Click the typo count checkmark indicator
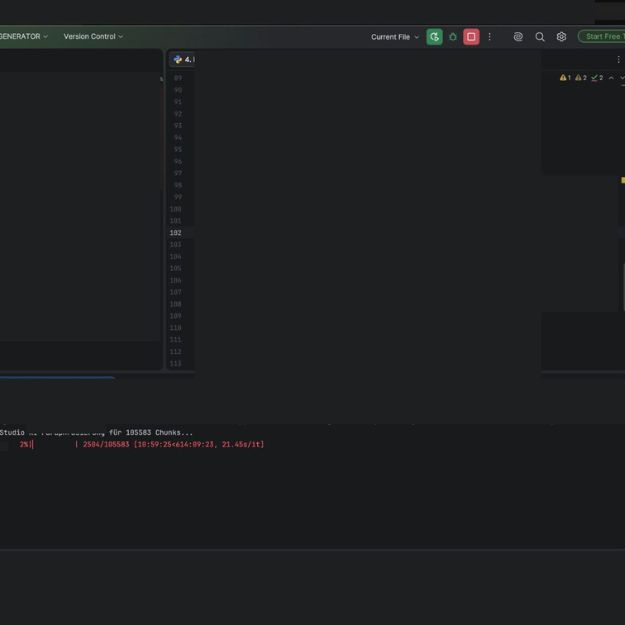This screenshot has width=625, height=625. (x=597, y=78)
